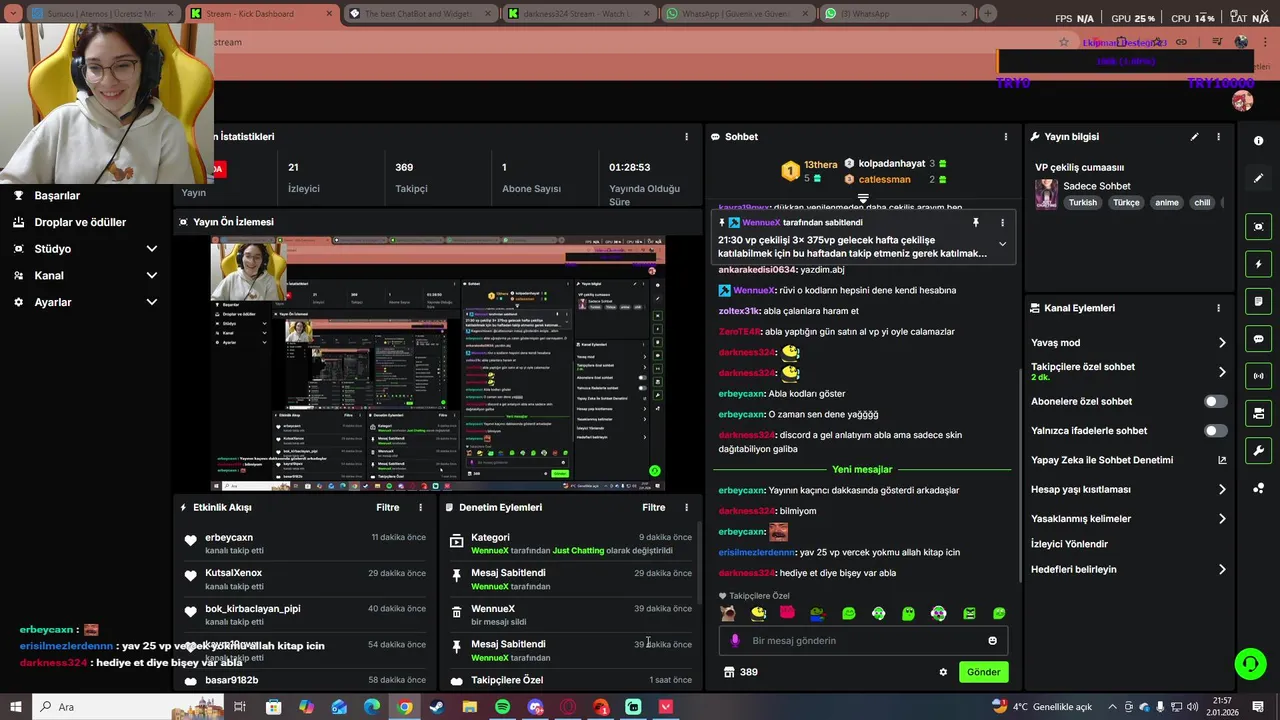The width and height of the screenshot is (1280, 720).
Task: Open a new browser tab with plus
Action: 988,14
